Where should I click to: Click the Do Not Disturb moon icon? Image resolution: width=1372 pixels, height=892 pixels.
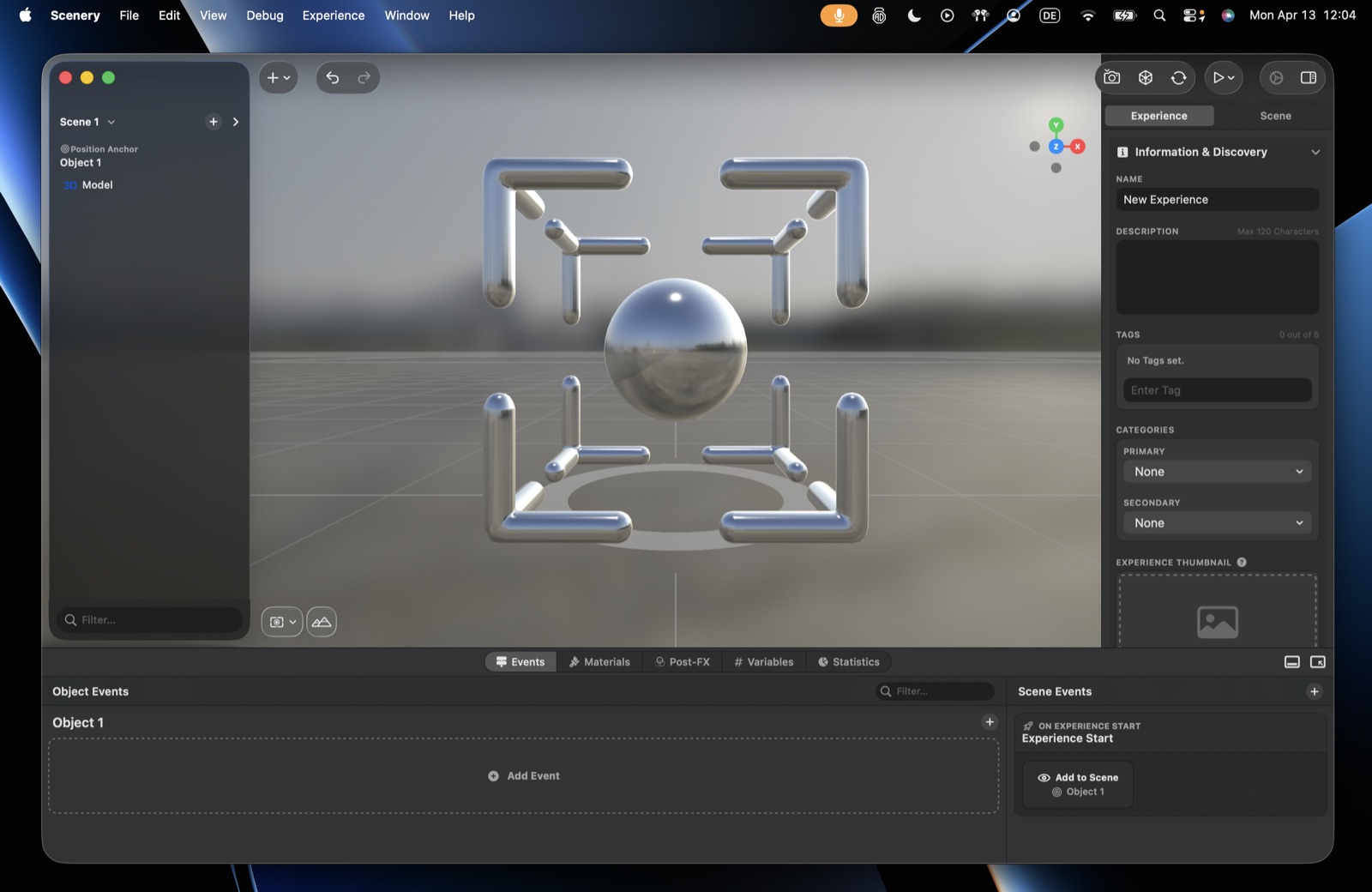point(914,15)
